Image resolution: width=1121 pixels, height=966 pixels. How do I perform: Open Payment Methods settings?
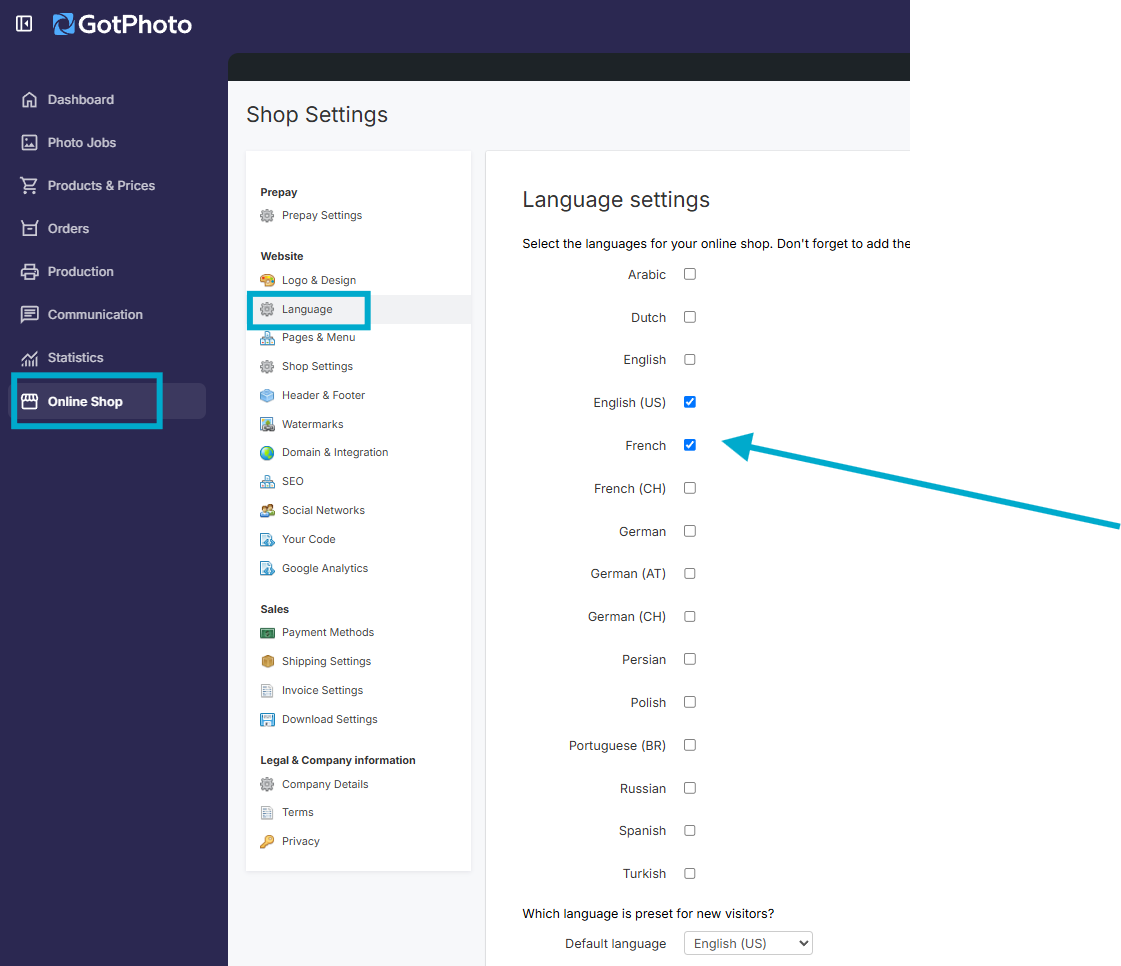[328, 632]
